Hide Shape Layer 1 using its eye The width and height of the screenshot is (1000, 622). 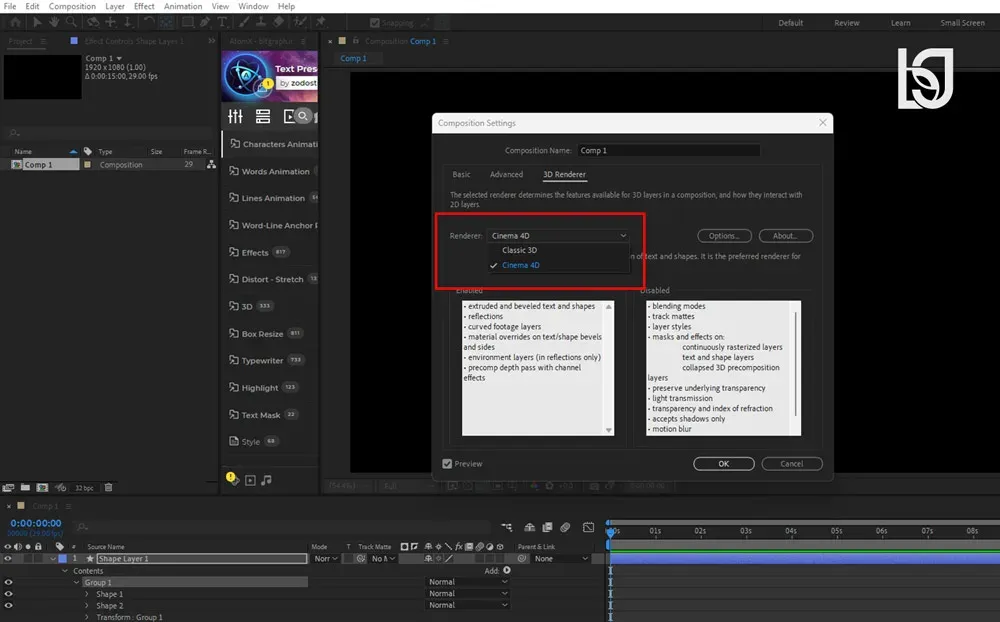8,558
